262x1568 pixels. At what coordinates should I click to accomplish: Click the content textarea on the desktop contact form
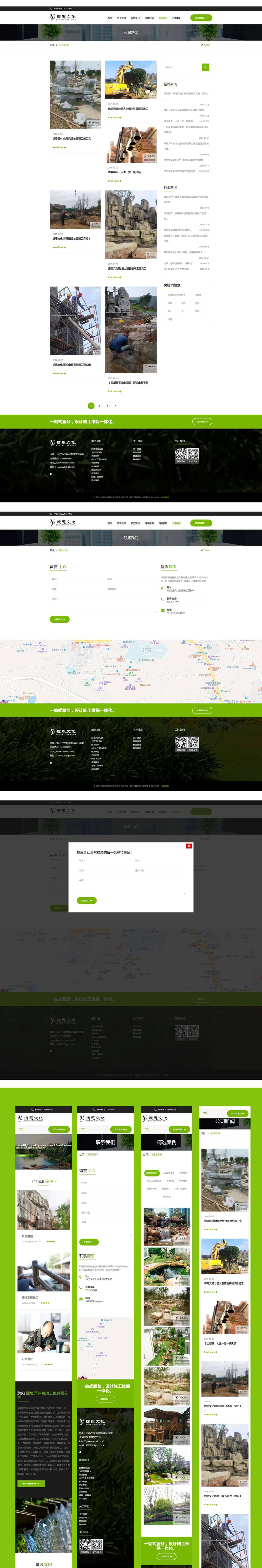click(x=103, y=605)
